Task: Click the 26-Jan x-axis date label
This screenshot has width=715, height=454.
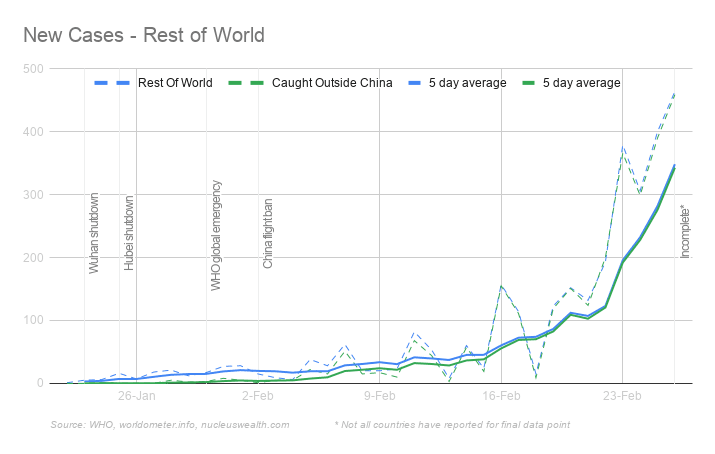Action: [136, 396]
